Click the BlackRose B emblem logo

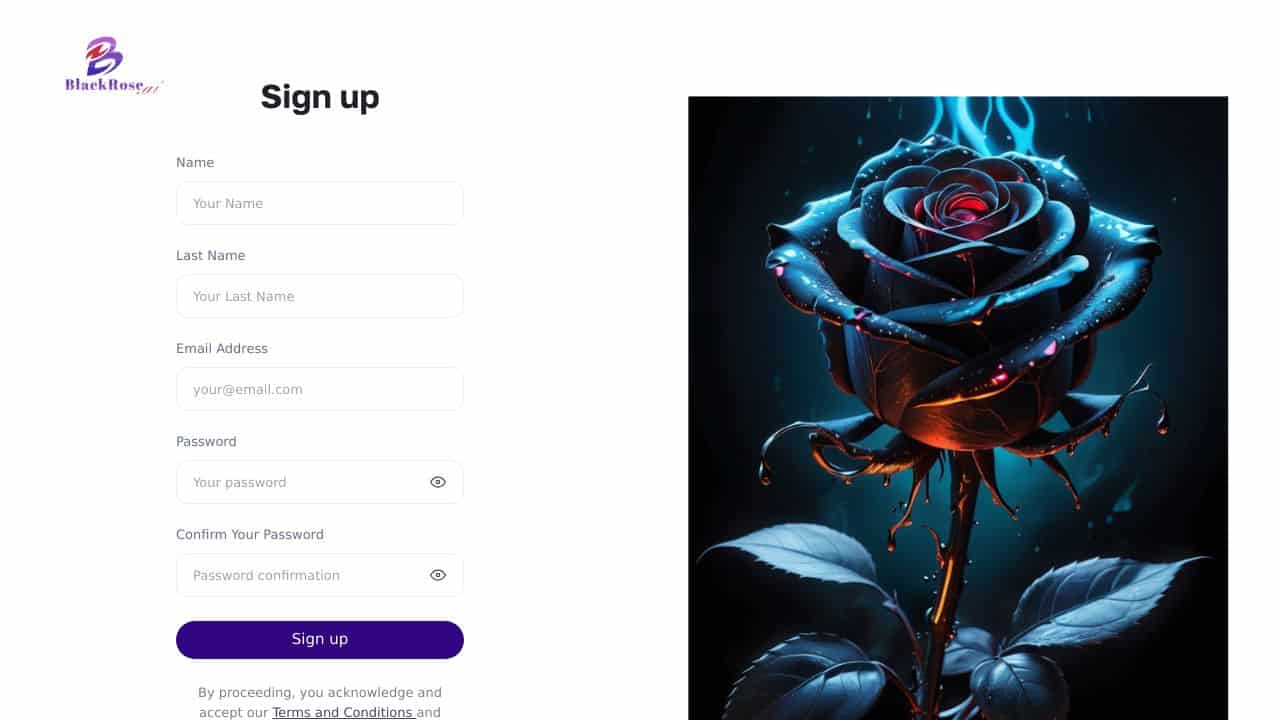(103, 56)
